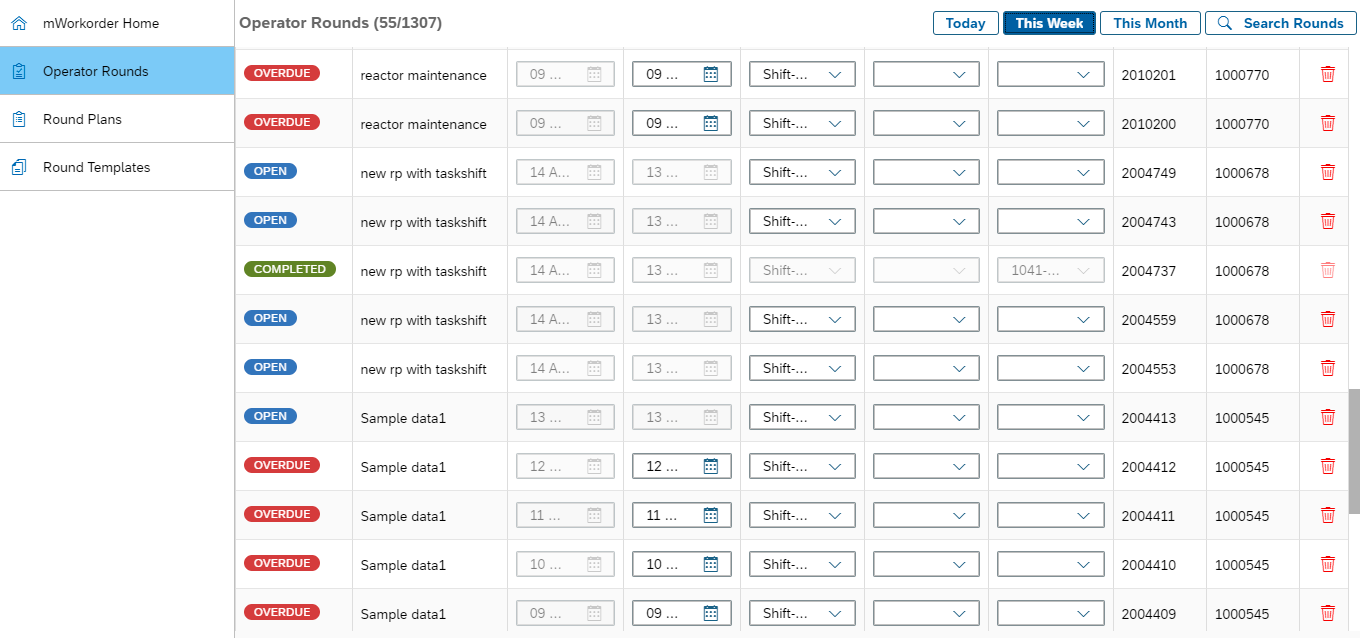1360x638 pixels.
Task: Delete round 2004409 with trash icon
Action: [x=1327, y=613]
